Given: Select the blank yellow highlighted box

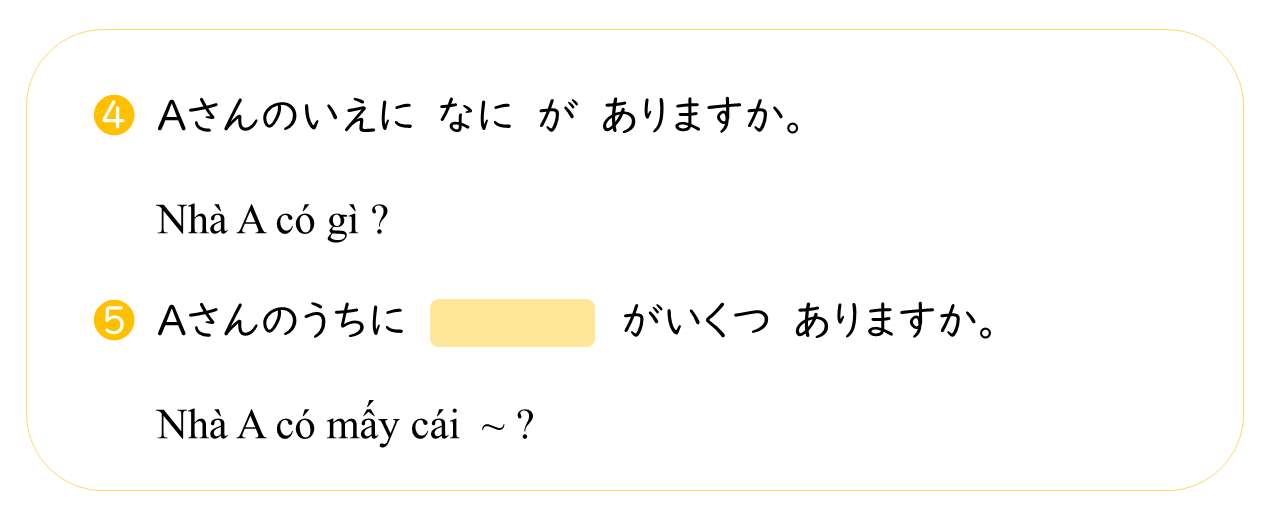Looking at the screenshot, I should 512,323.
